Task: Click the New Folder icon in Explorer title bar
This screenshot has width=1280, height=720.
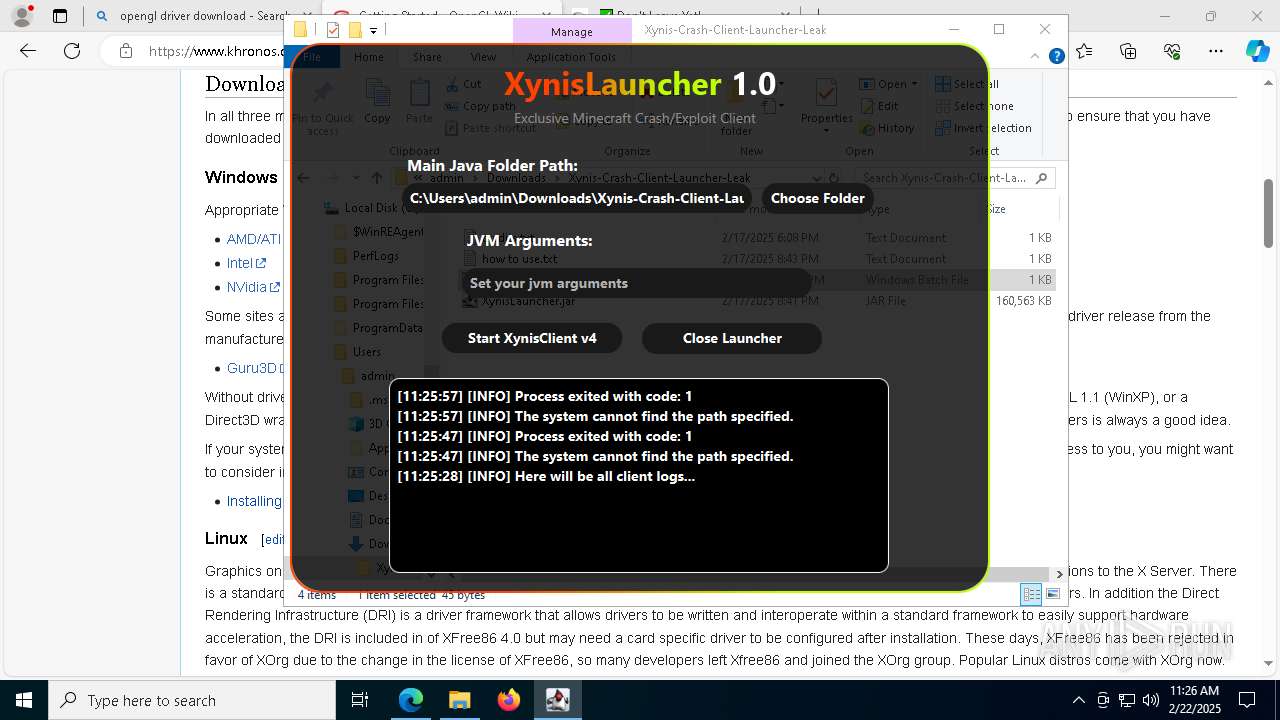Action: [x=354, y=30]
